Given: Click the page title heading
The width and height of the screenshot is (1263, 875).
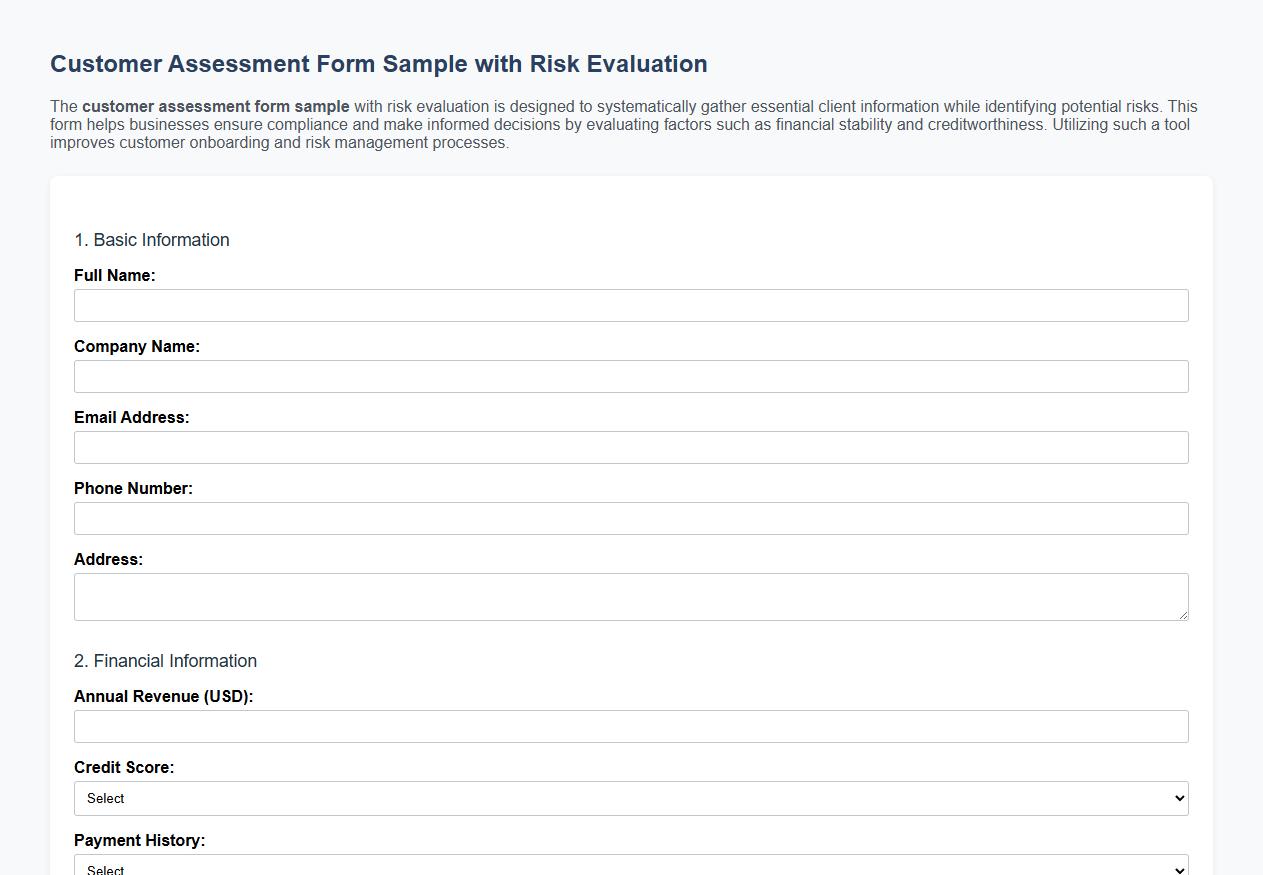Looking at the screenshot, I should tap(378, 63).
